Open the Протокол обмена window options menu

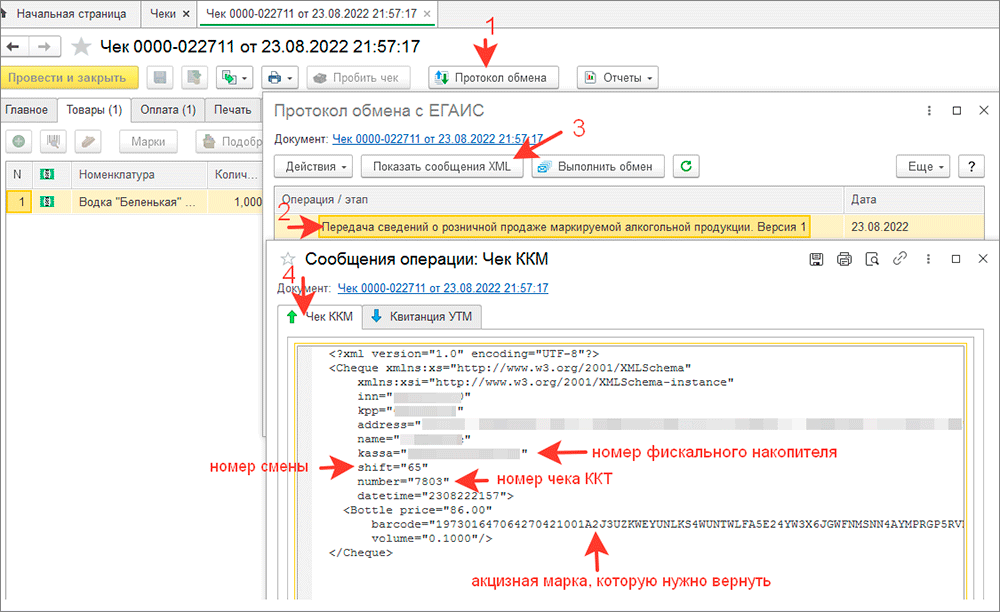tap(929, 110)
